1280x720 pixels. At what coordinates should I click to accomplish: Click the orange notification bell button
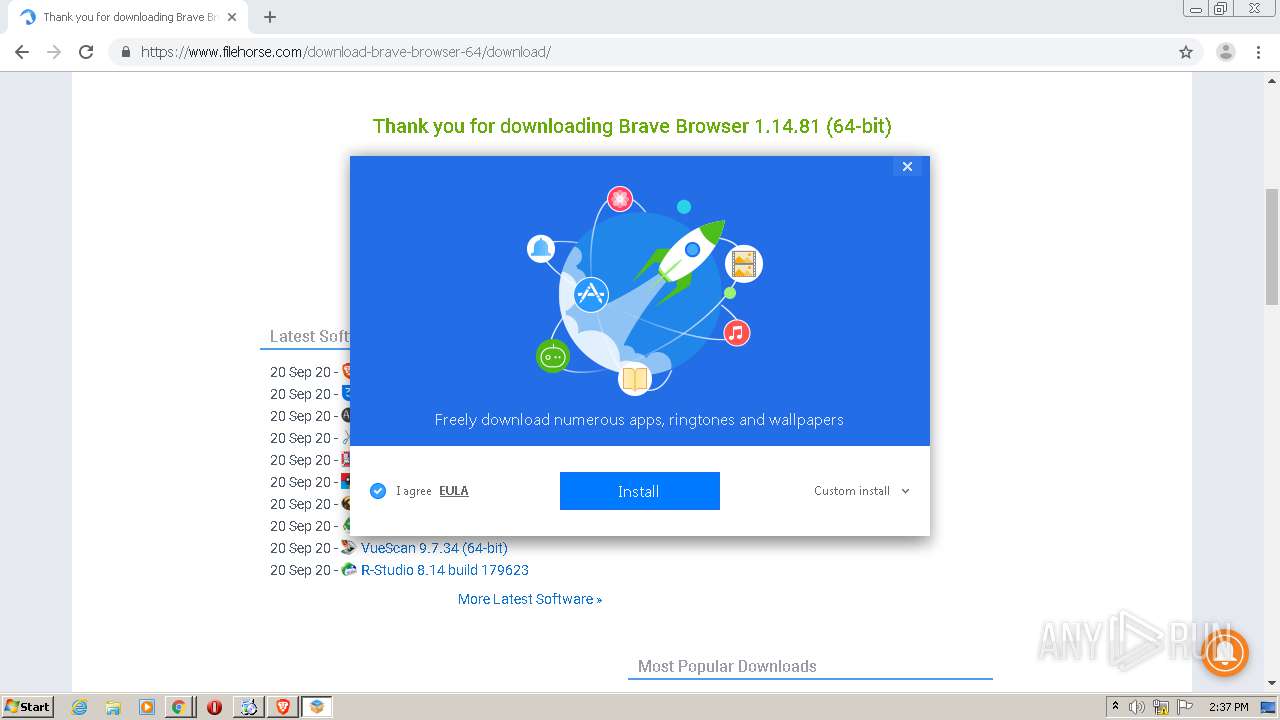click(x=1225, y=653)
